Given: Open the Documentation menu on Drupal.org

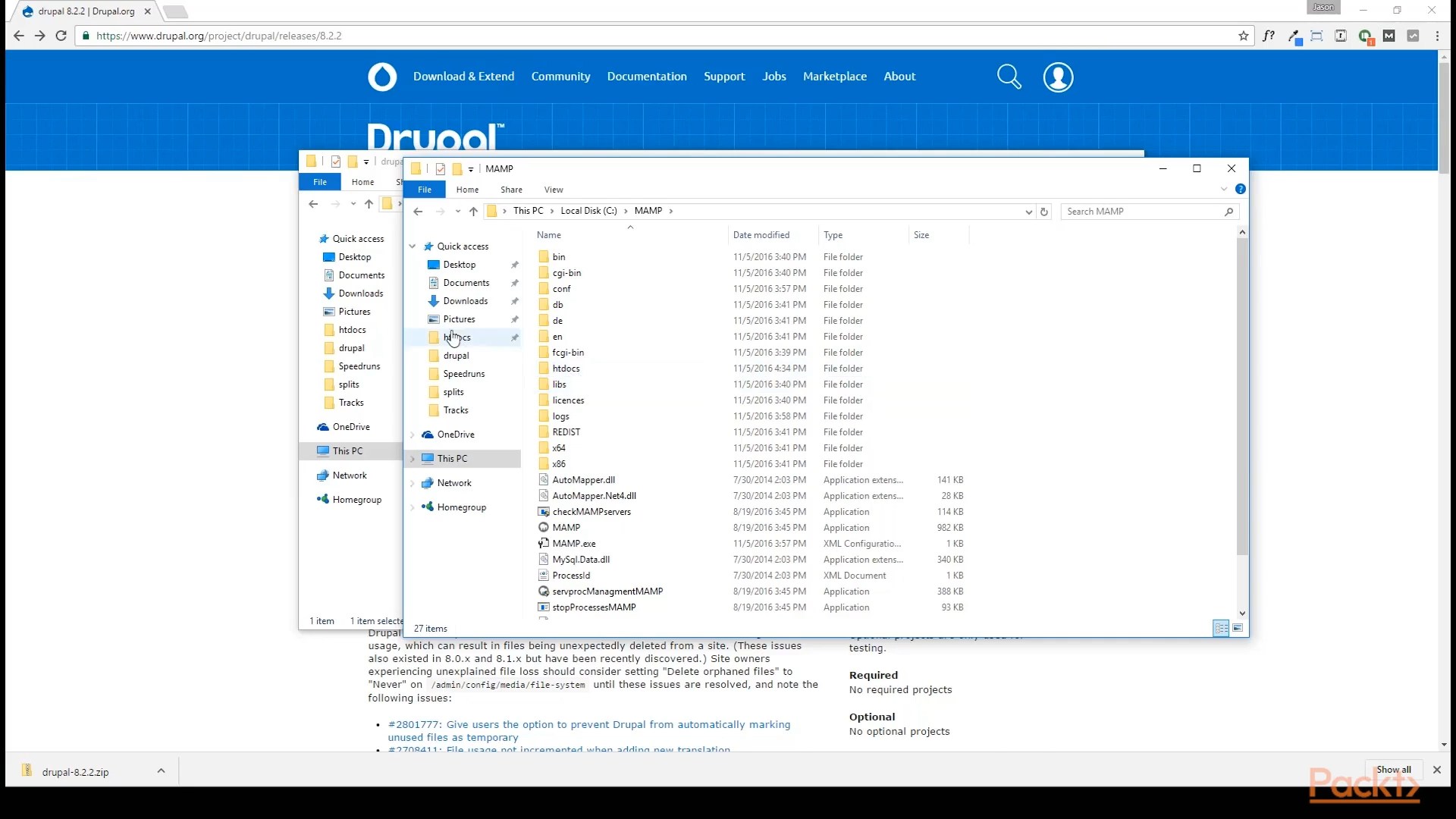Looking at the screenshot, I should pos(647,77).
